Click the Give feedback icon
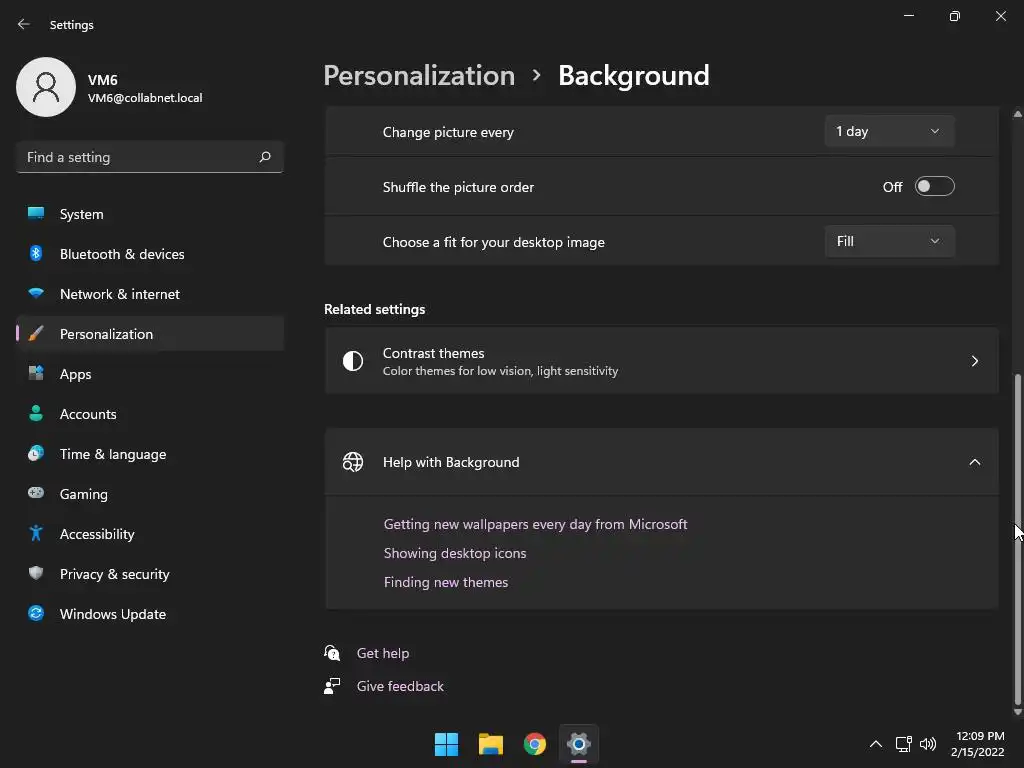The height and width of the screenshot is (768, 1024). point(333,686)
